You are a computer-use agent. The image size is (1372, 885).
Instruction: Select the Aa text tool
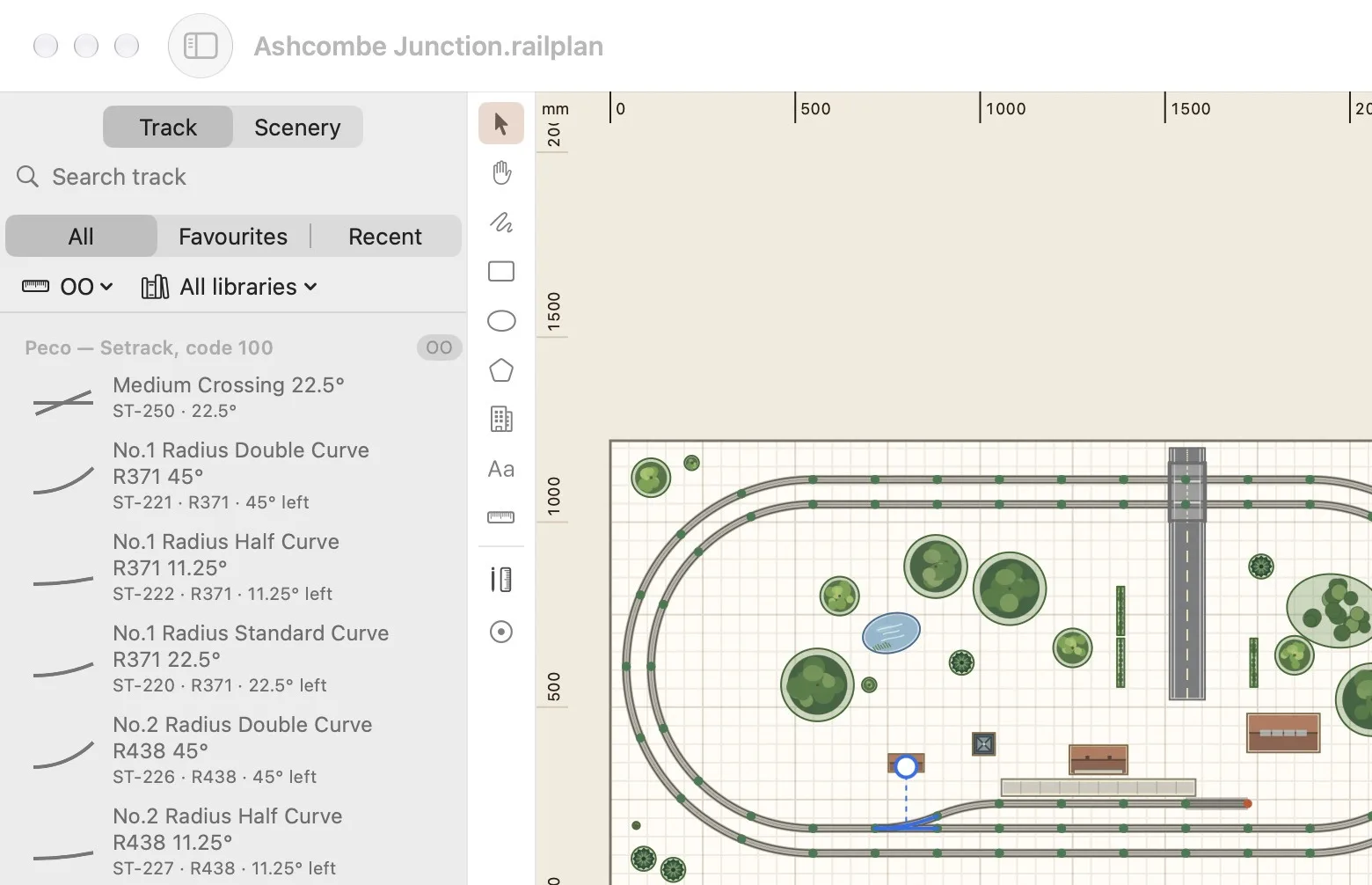point(501,469)
